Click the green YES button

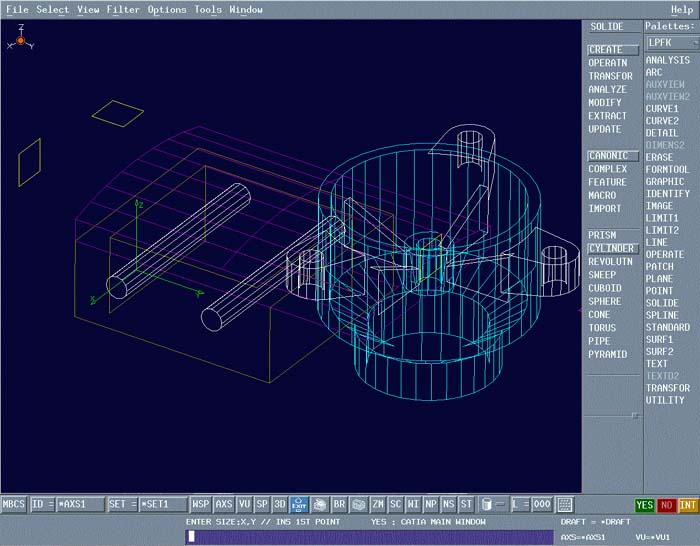[645, 505]
